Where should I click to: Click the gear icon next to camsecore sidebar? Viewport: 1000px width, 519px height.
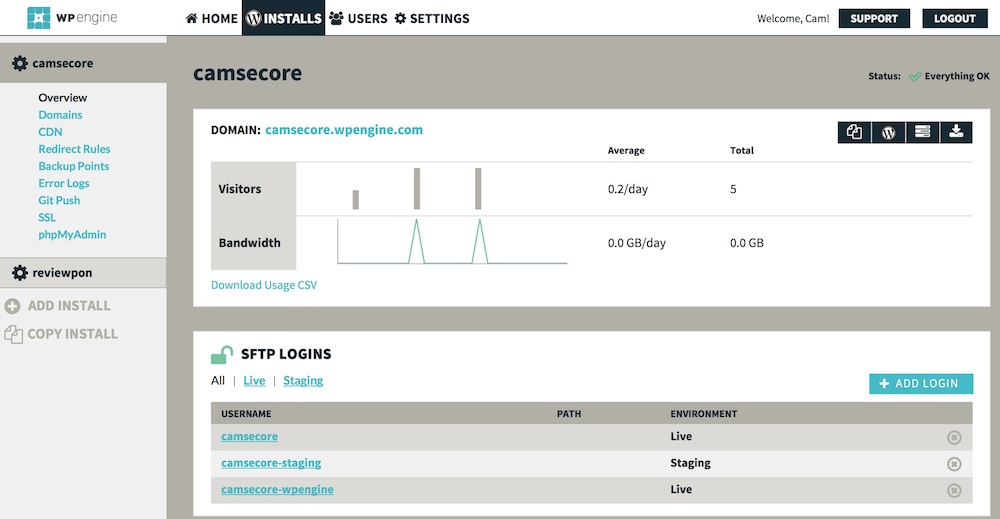point(20,63)
